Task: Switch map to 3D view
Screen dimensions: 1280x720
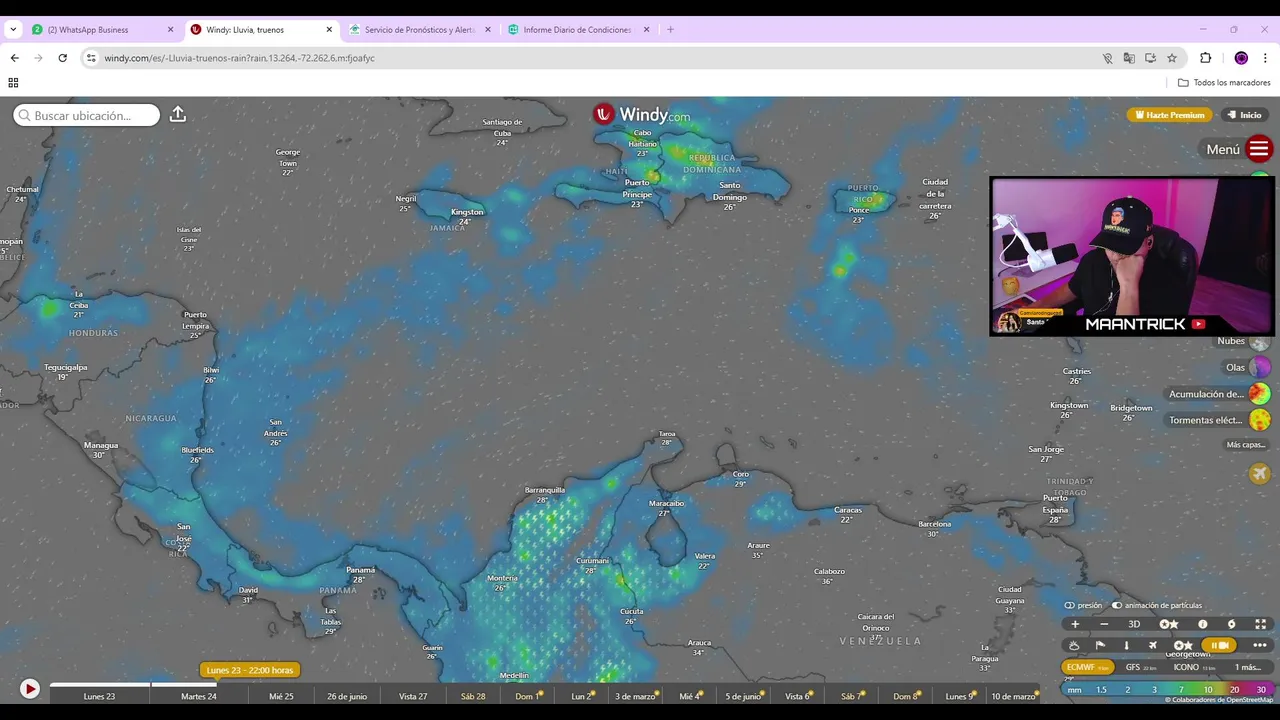Action: click(x=1134, y=624)
